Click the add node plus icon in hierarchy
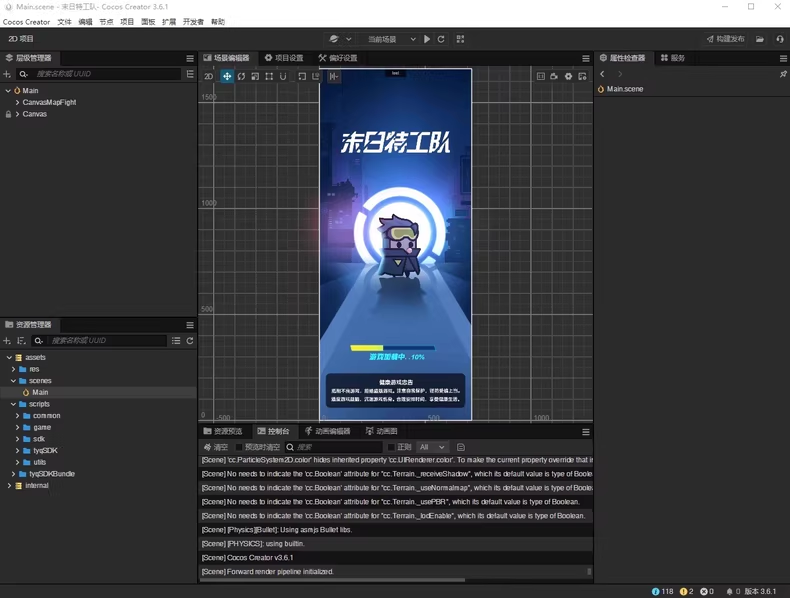The image size is (790, 598). (7, 74)
